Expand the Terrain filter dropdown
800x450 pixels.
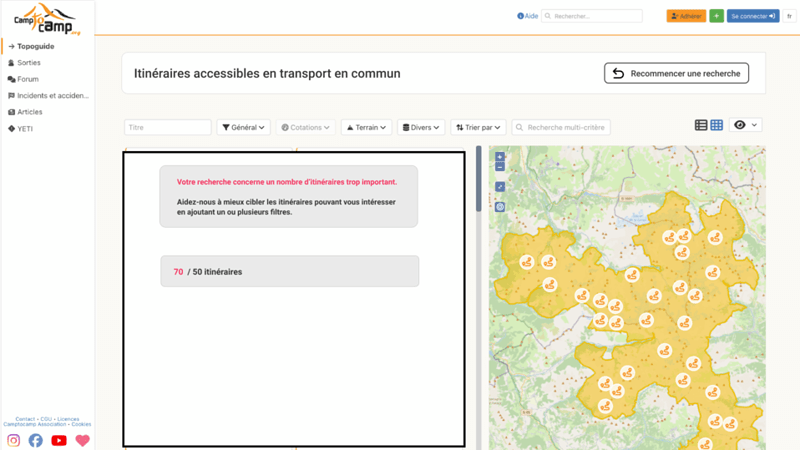coord(366,127)
